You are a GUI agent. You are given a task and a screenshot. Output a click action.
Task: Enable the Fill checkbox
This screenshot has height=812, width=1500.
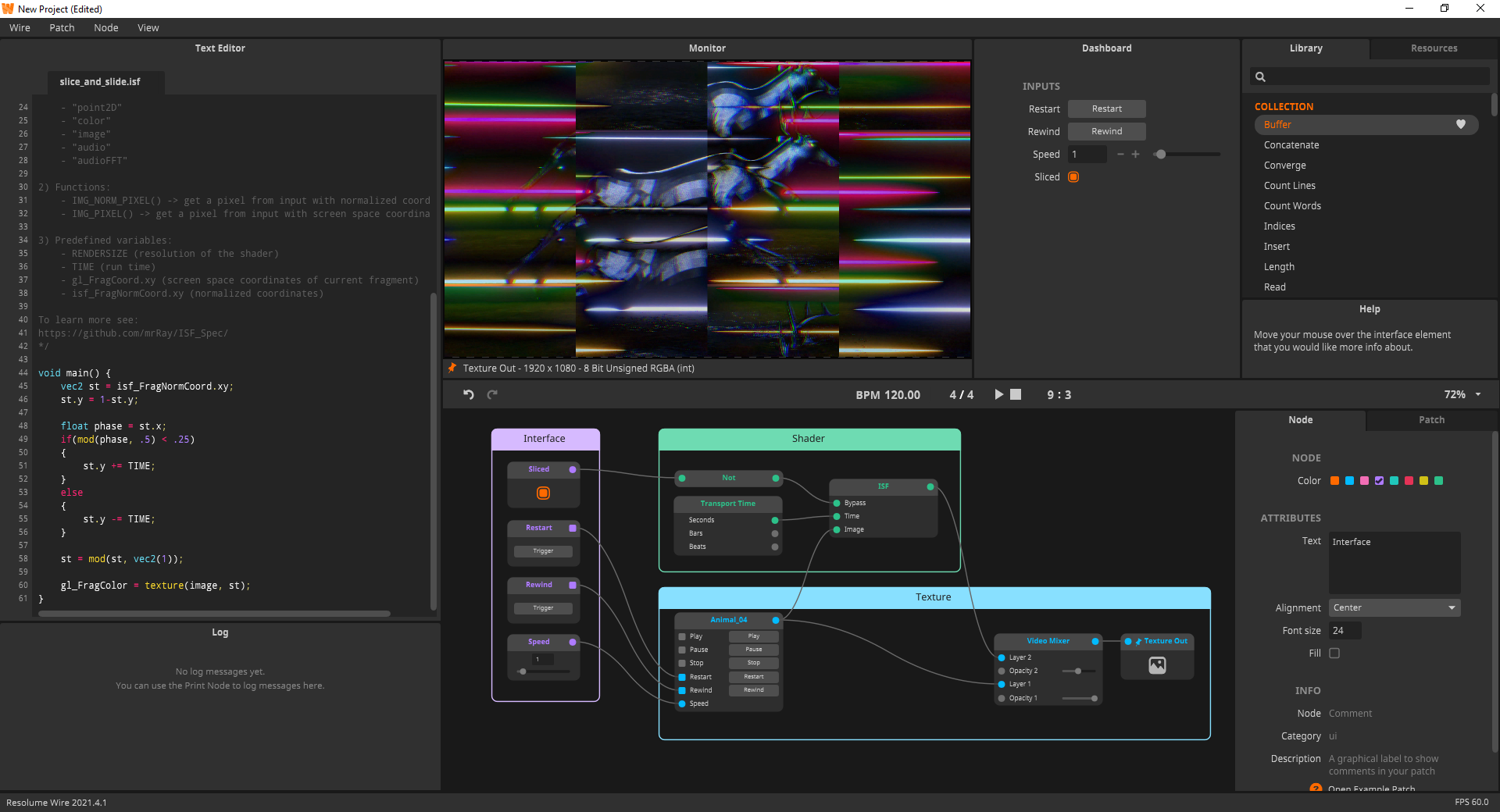1334,654
